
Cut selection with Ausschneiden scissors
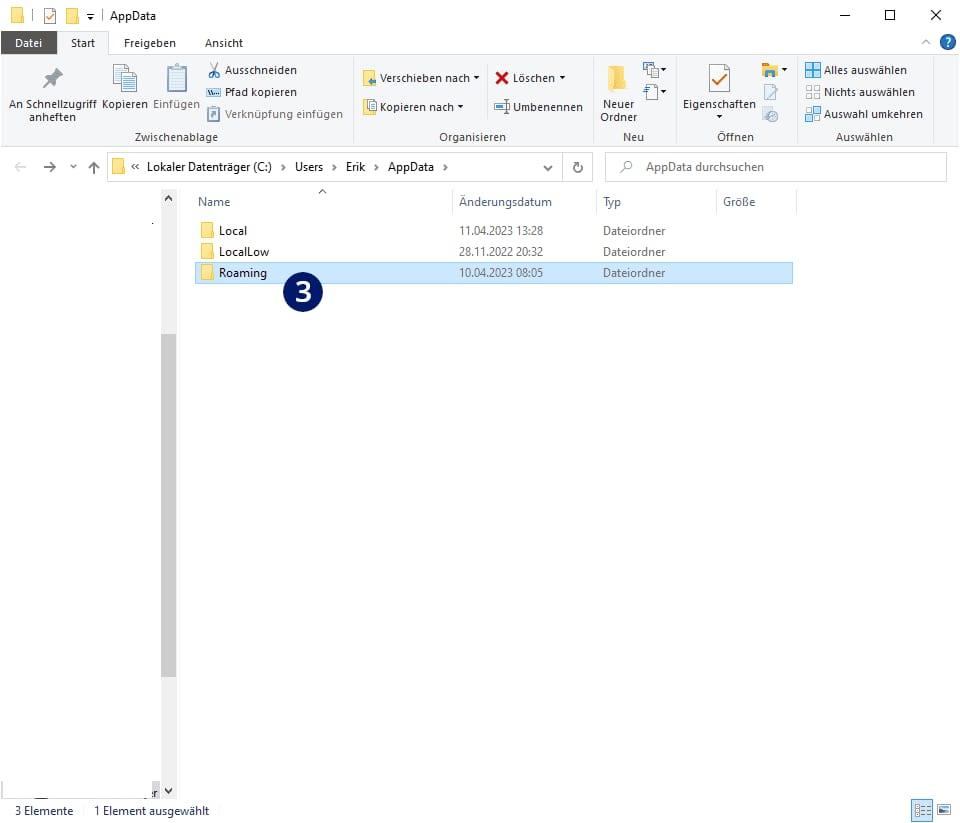[252, 70]
